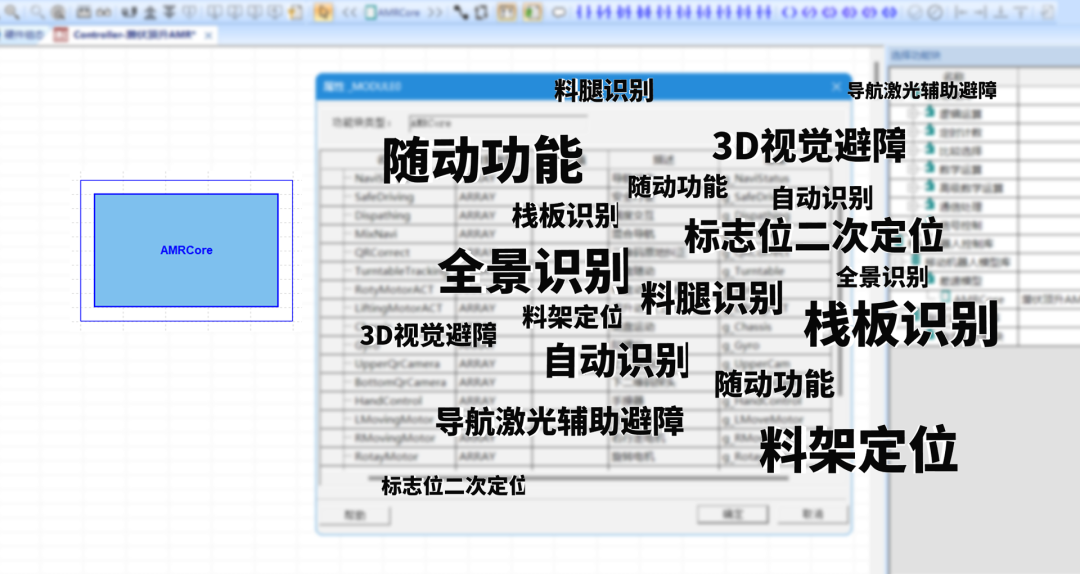Click the highlighted orange toolbar icon
The width and height of the screenshot is (1080, 574).
click(x=323, y=13)
